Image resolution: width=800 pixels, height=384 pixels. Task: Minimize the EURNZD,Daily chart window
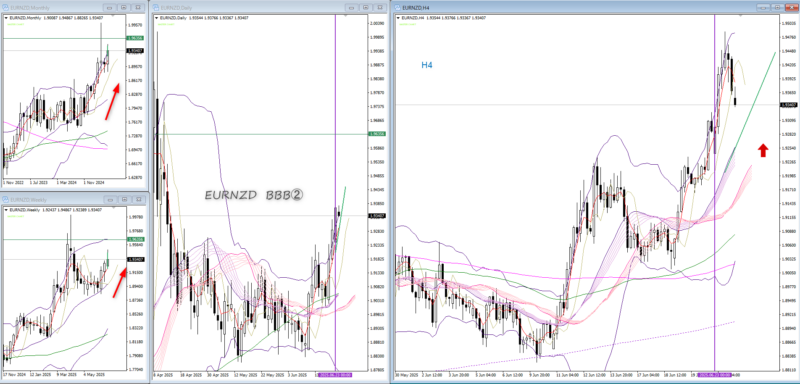click(351, 8)
